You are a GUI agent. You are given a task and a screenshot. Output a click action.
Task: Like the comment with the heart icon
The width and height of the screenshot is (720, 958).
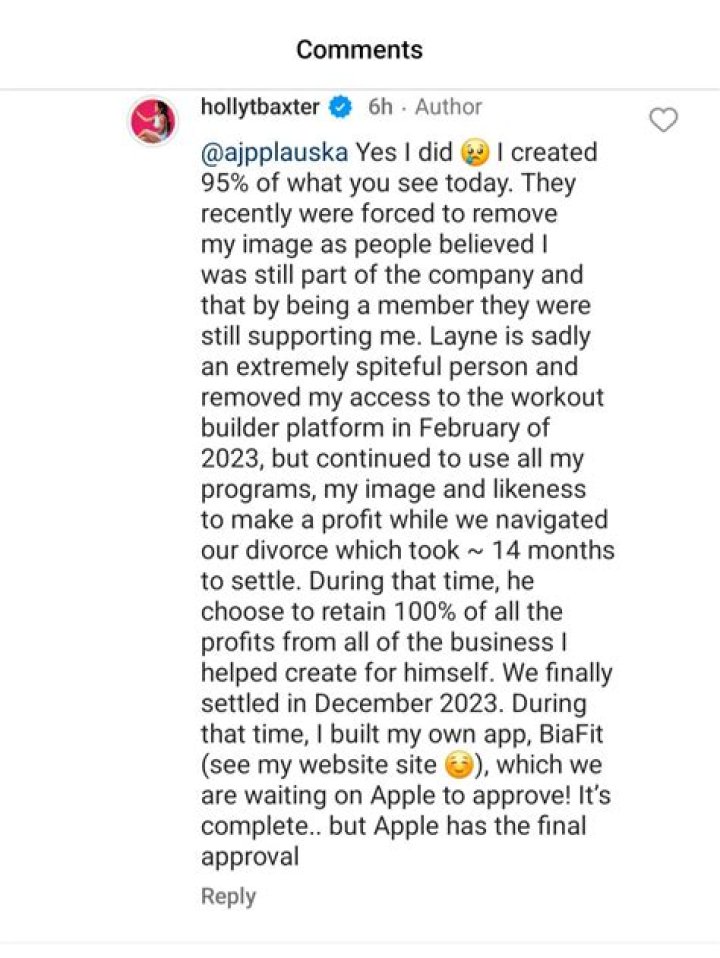664,121
